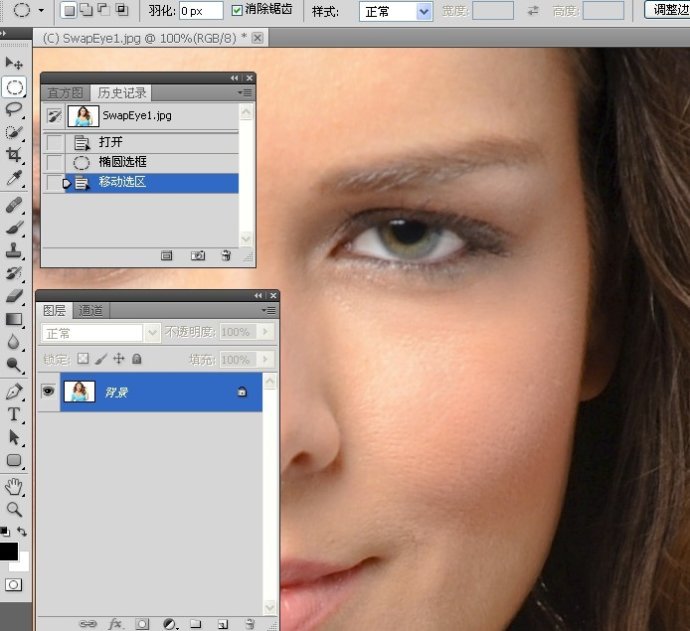Click New Selection mode in options bar

coord(69,11)
